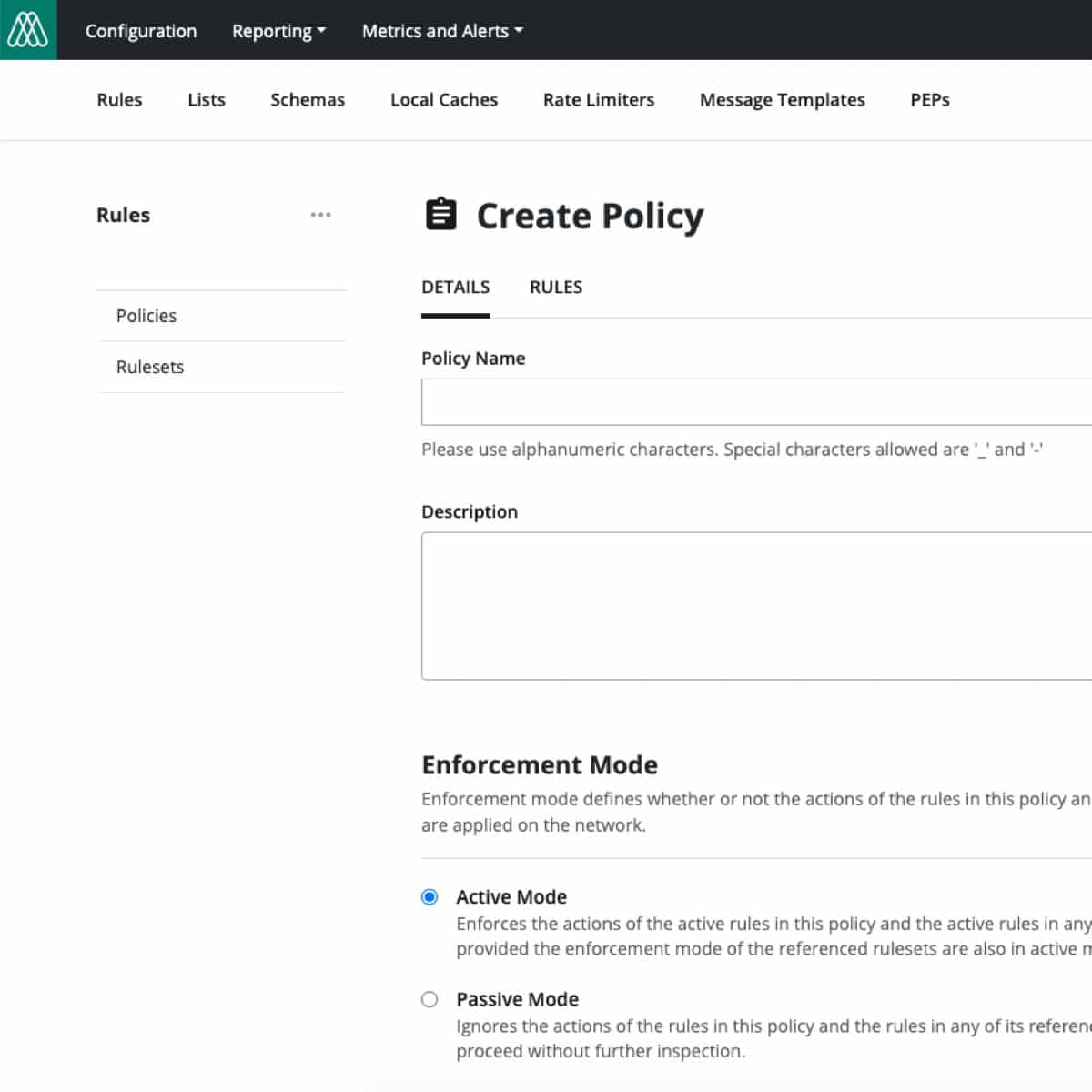Click the Create Policy page title
The image size is (1092, 1092).
point(591,216)
